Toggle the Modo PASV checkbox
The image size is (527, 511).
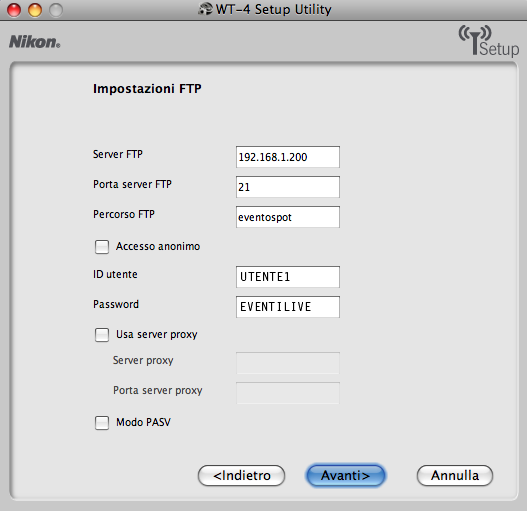102,423
